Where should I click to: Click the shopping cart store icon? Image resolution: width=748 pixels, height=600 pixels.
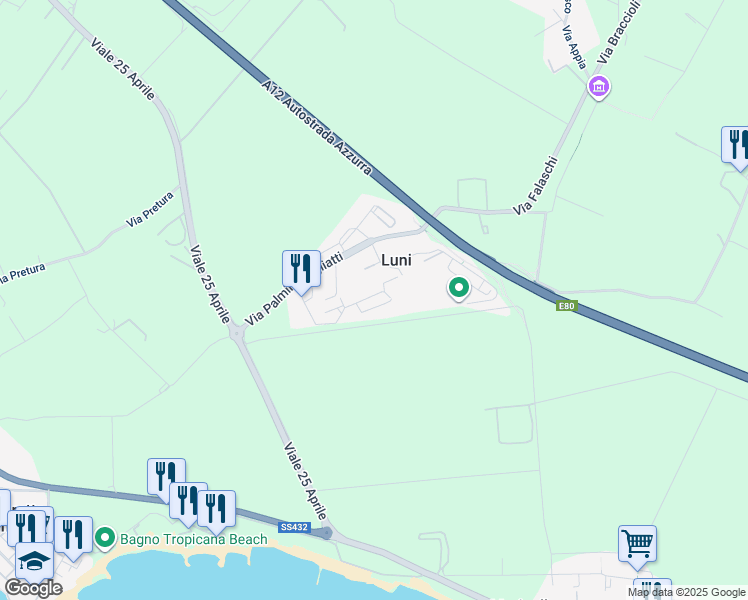[x=637, y=545]
